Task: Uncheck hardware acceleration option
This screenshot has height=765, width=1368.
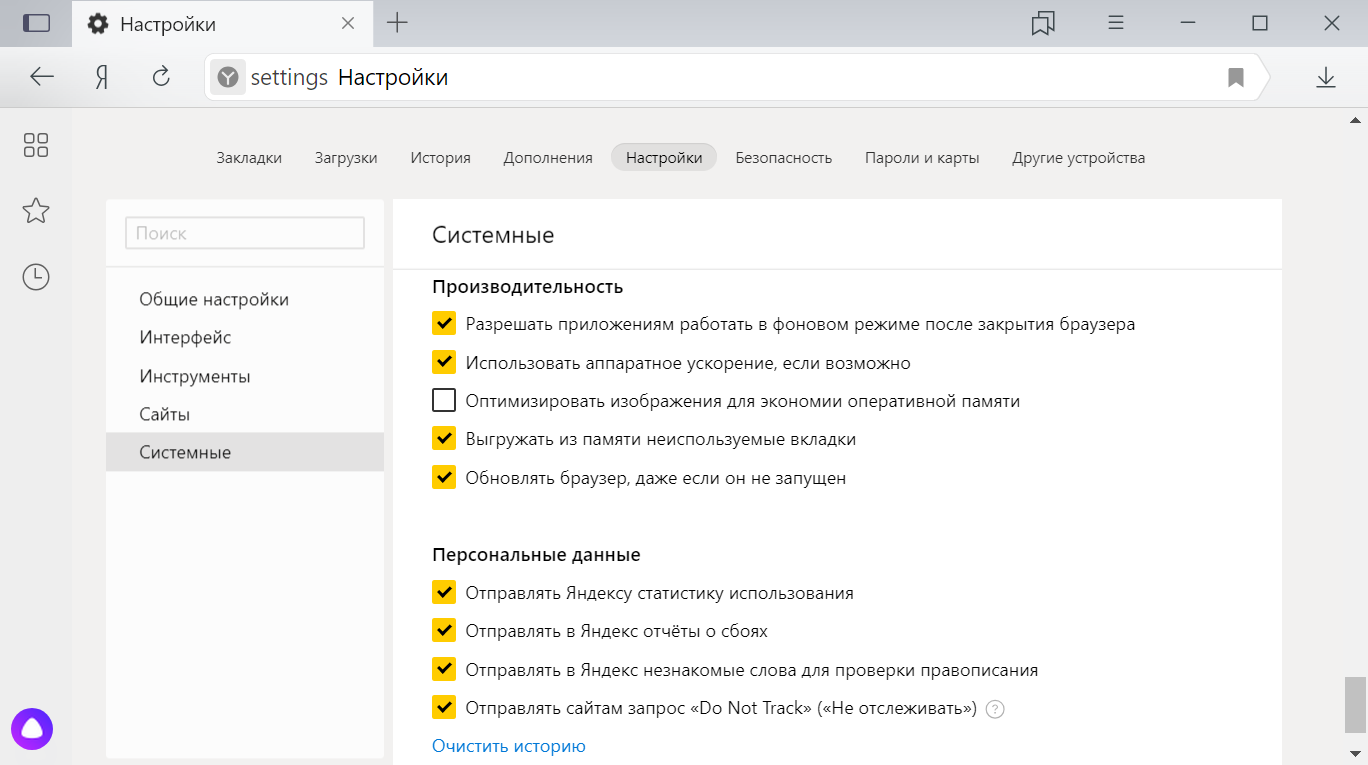Action: tap(444, 362)
